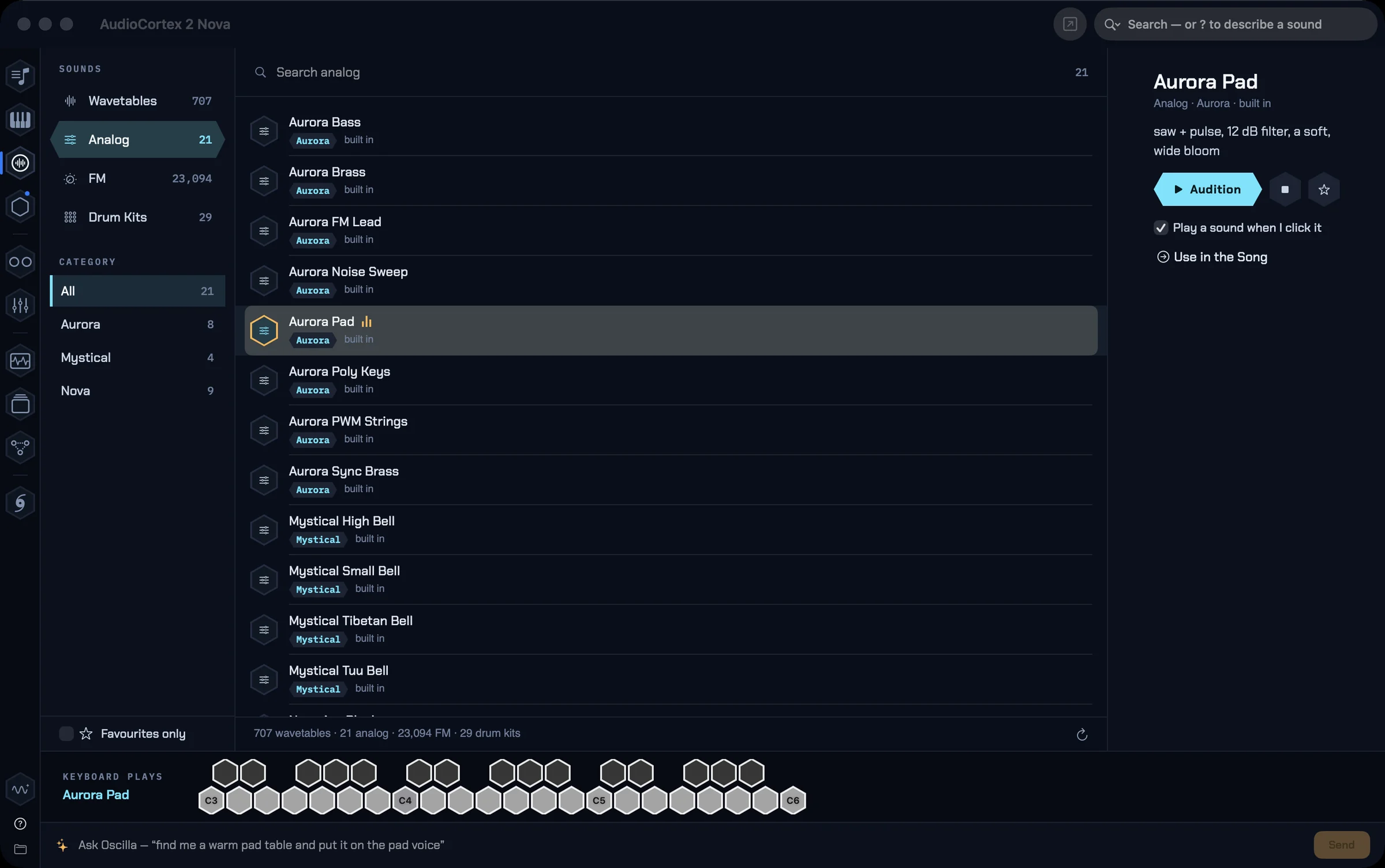The width and height of the screenshot is (1385, 868).
Task: Refresh the sound library with reload icon
Action: (1081, 734)
